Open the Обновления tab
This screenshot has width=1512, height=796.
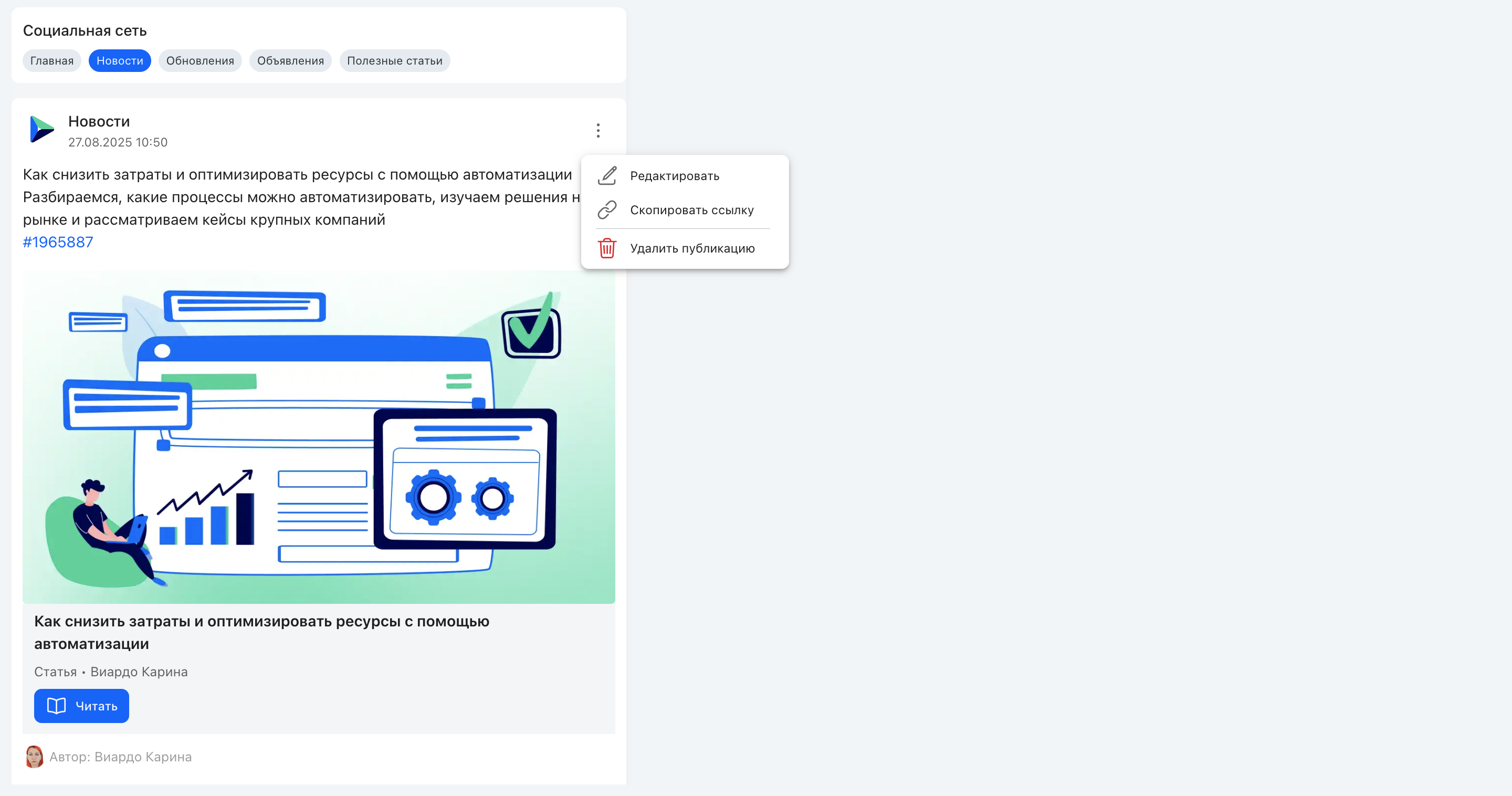coord(200,60)
